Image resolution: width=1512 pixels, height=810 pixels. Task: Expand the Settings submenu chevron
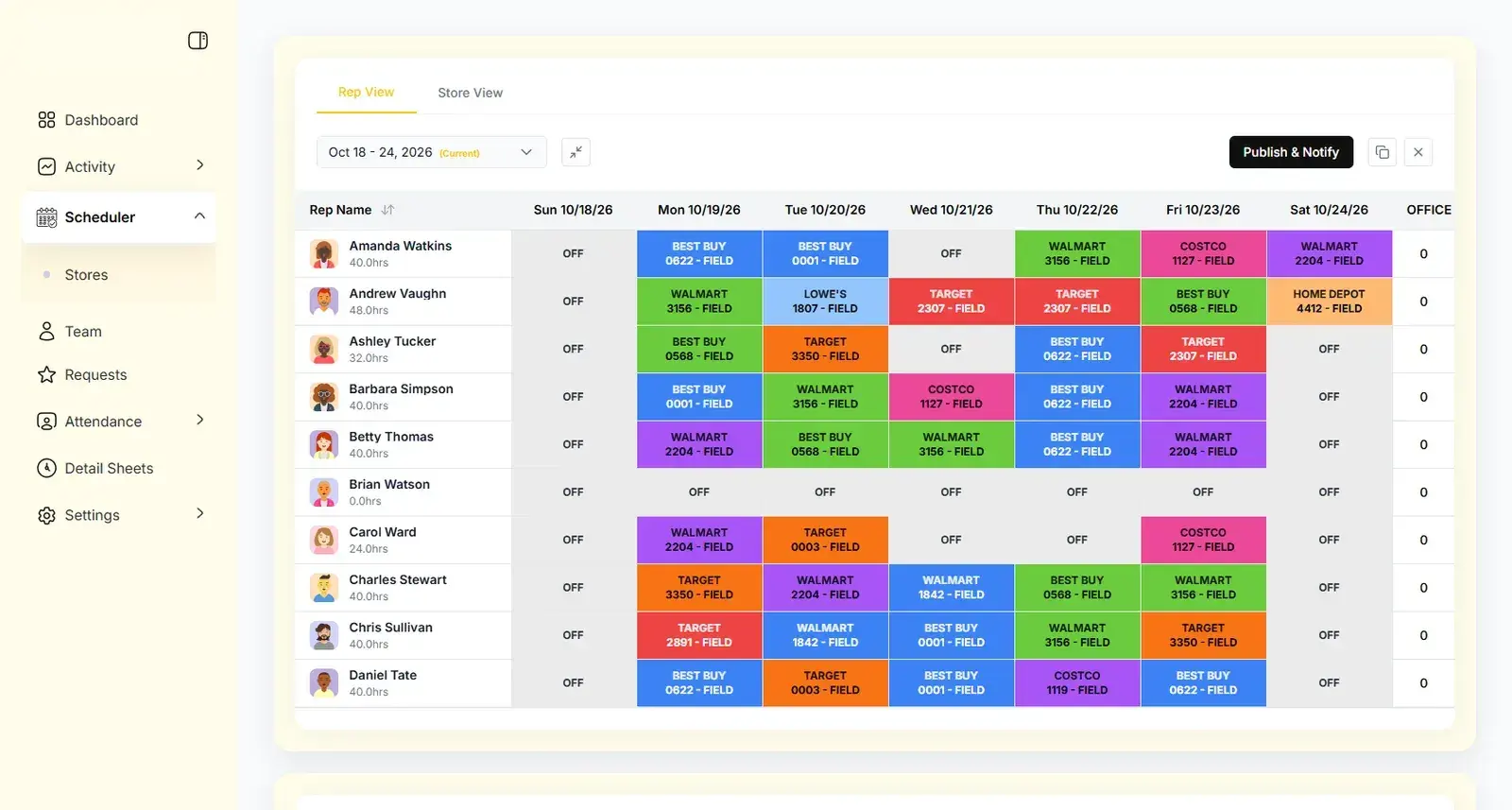[199, 513]
